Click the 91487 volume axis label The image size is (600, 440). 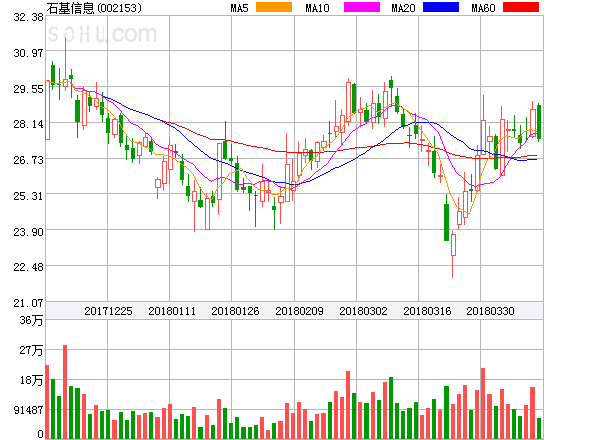pos(29,410)
